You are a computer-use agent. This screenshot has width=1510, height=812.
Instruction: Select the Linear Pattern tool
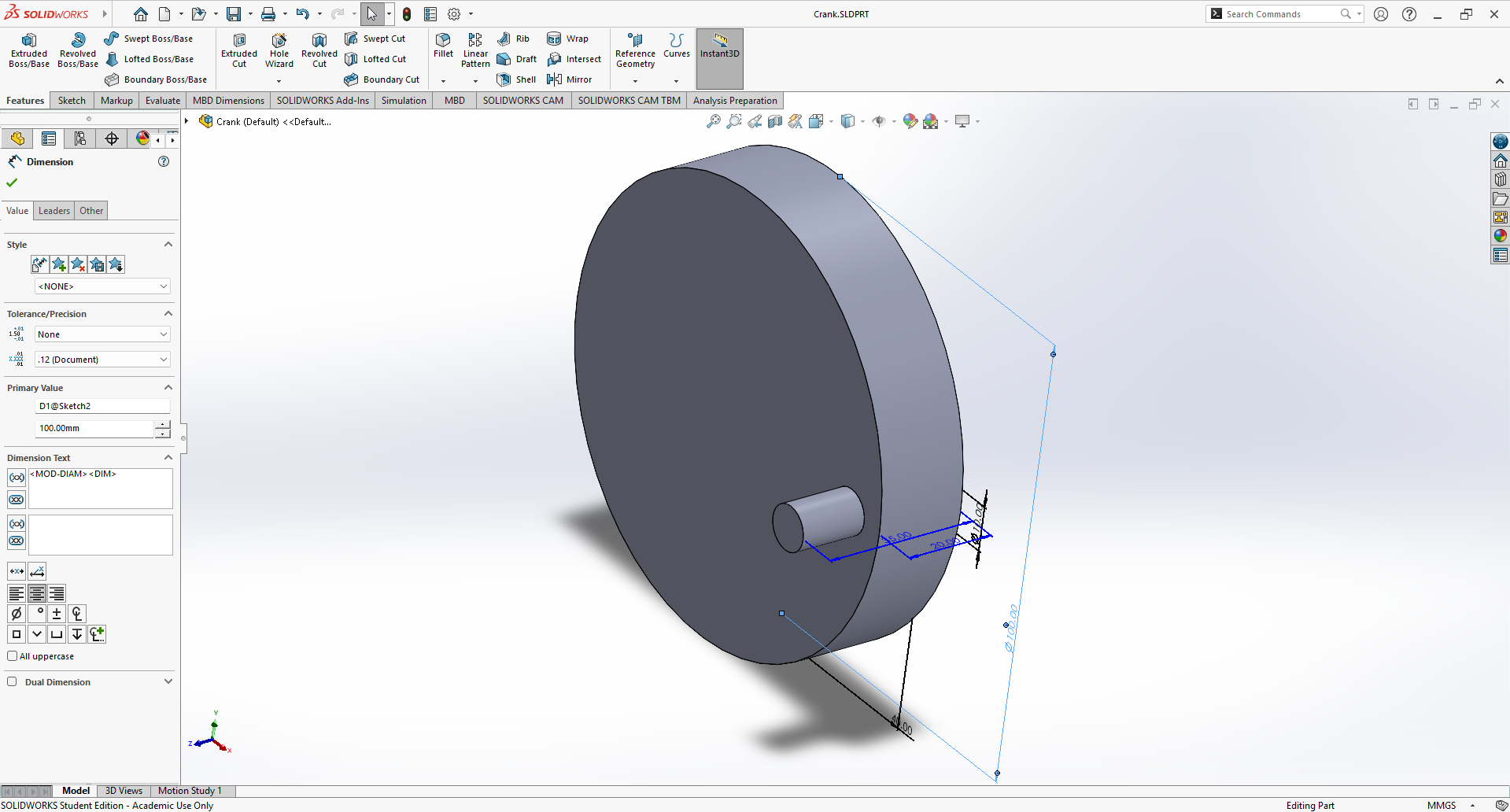tap(475, 50)
